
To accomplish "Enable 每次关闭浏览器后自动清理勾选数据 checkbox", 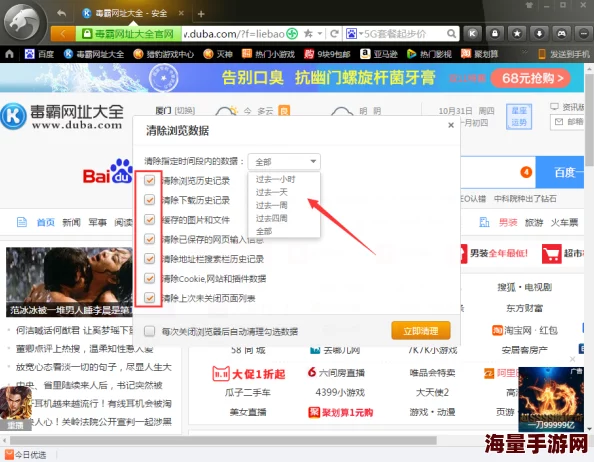I will pyautogui.click(x=150, y=331).
